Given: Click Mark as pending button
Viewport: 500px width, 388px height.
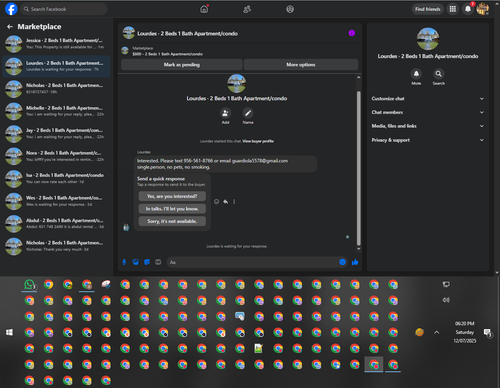Looking at the screenshot, I should pos(182,65).
